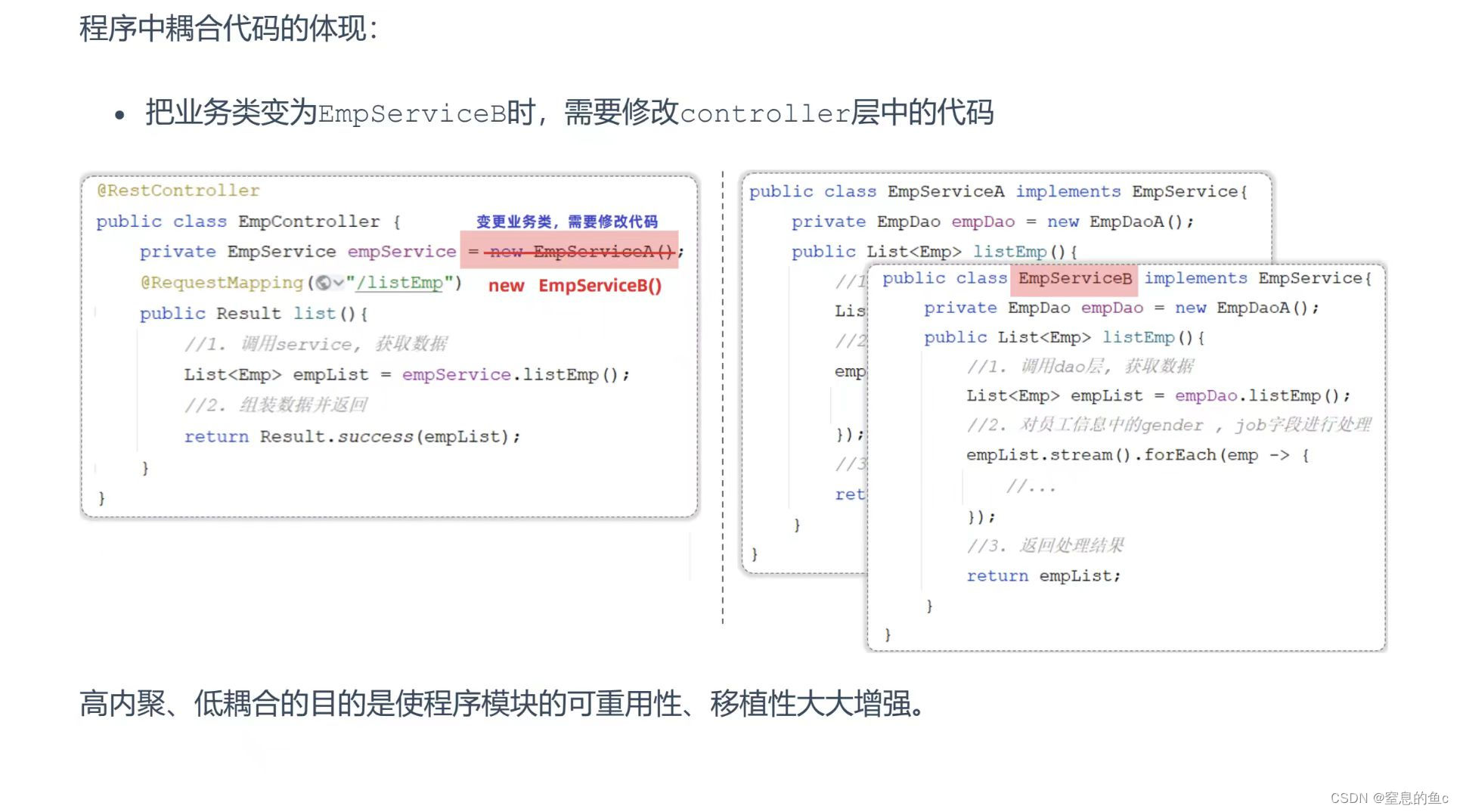Click the @RestController annotation
This screenshot has width=1460, height=812.
click(x=178, y=191)
